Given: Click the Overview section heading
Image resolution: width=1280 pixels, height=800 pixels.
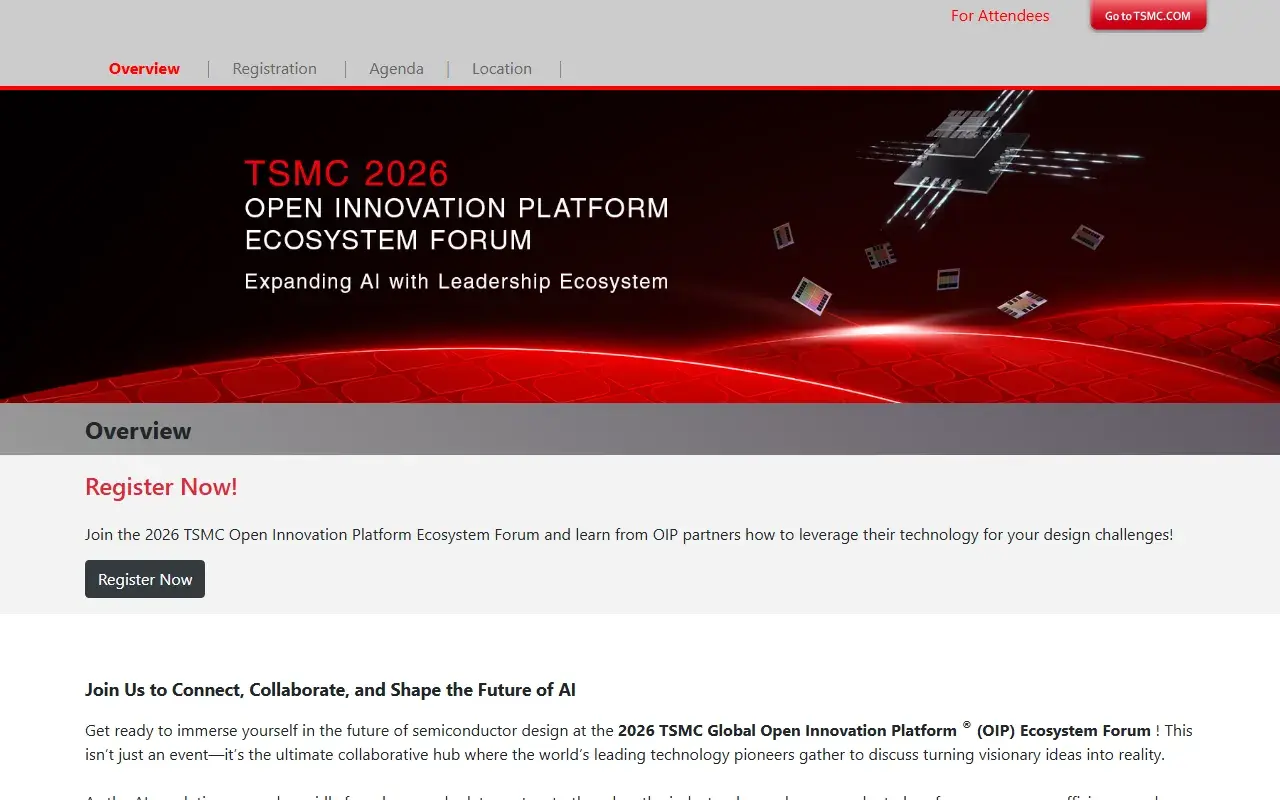Looking at the screenshot, I should point(138,431).
